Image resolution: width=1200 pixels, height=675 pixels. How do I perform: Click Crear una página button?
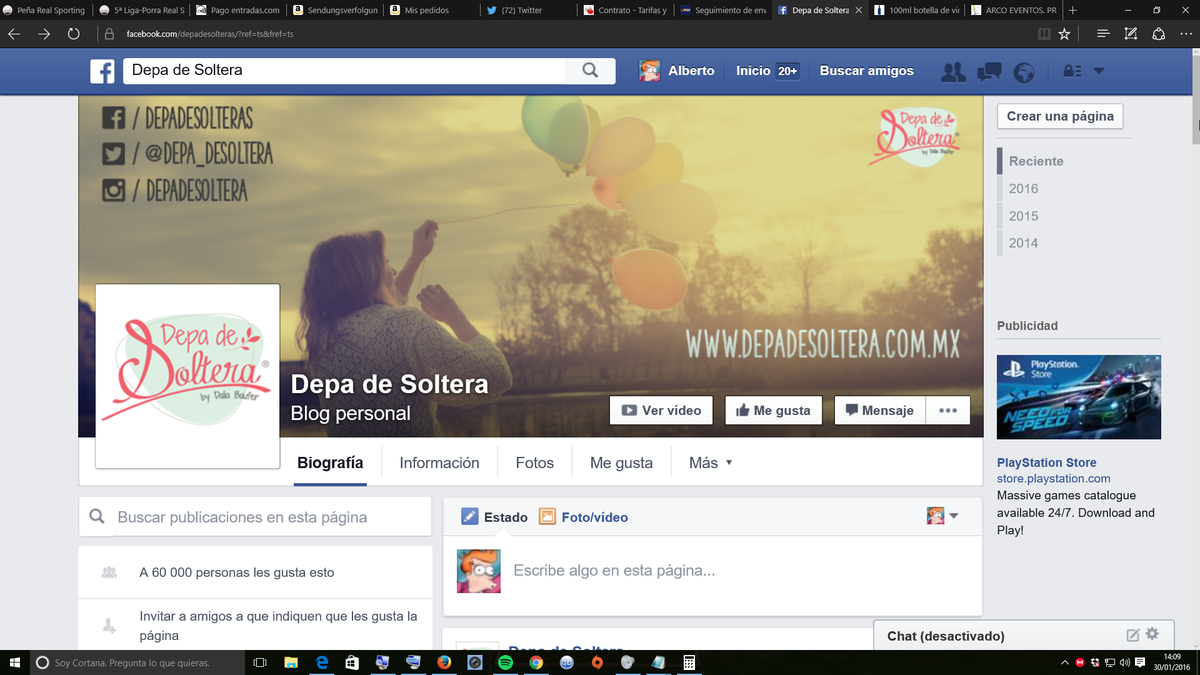1060,116
